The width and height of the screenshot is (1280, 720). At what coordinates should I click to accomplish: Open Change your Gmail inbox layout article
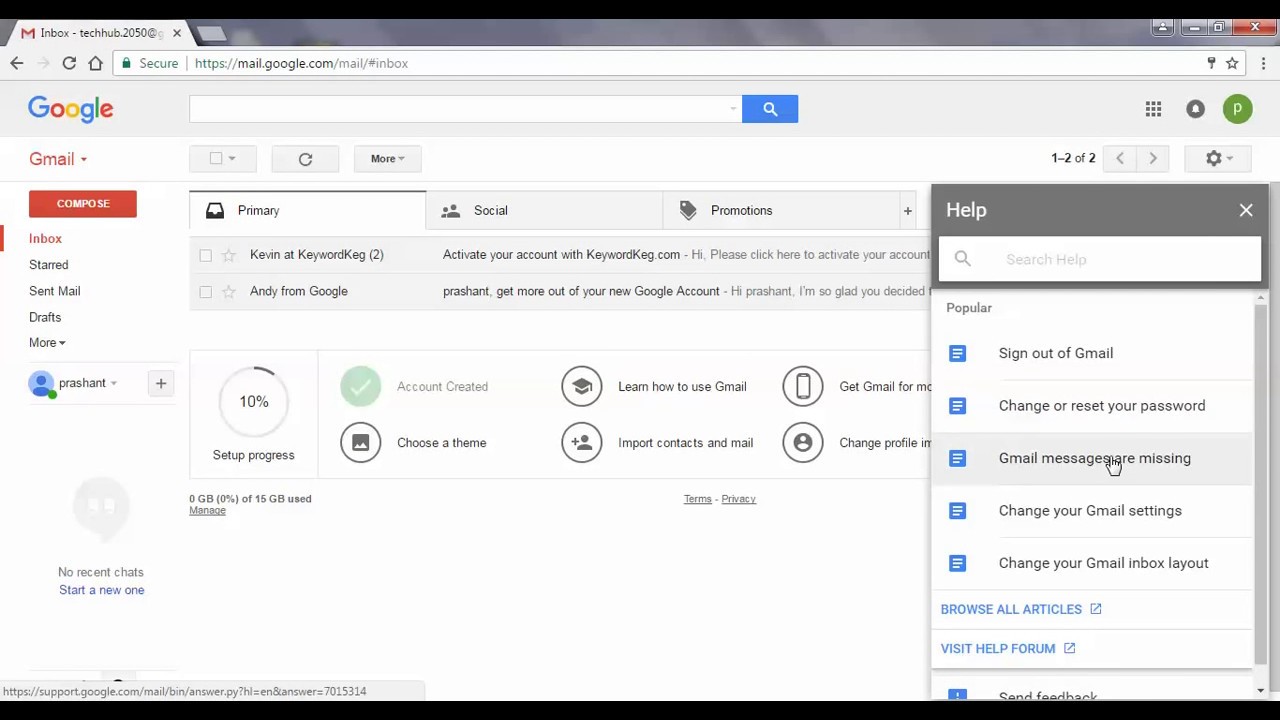[1092, 563]
